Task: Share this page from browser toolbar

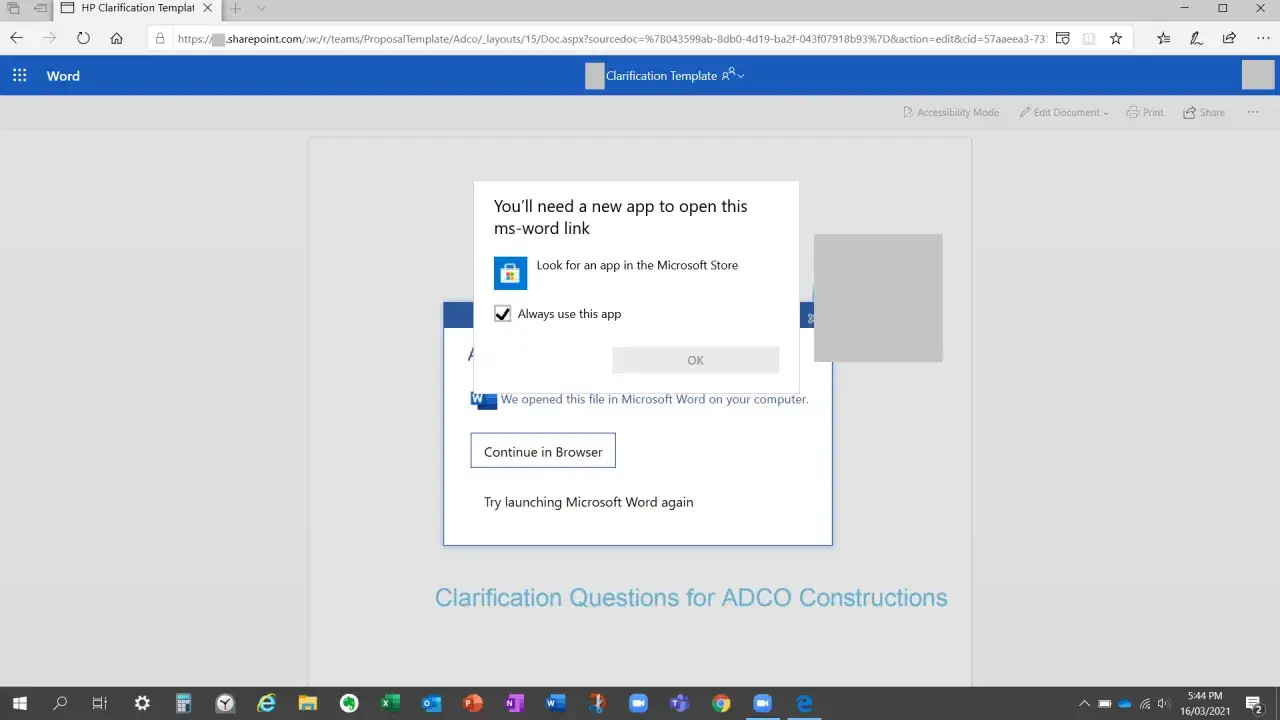Action: tap(1229, 39)
